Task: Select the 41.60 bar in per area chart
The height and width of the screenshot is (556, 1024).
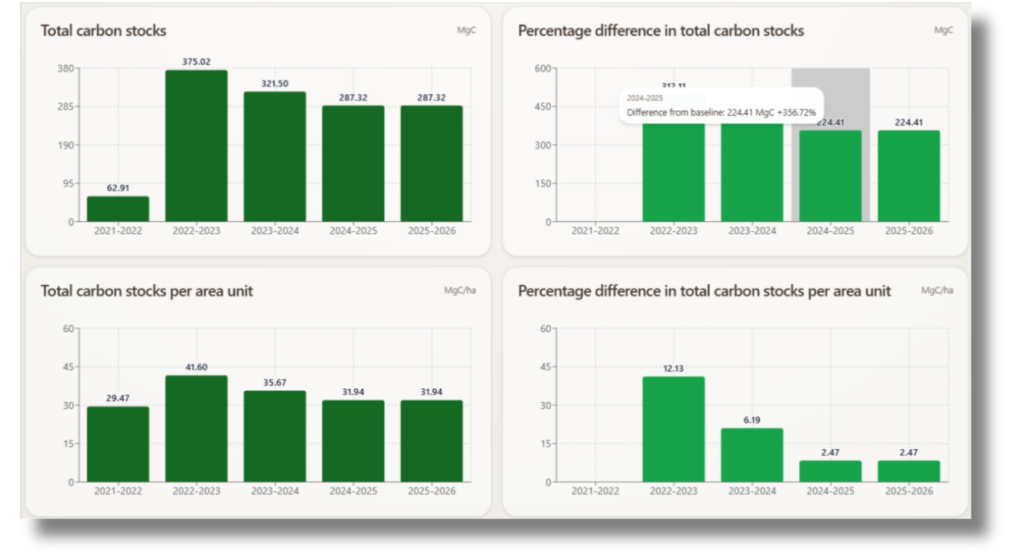Action: click(x=196, y=429)
